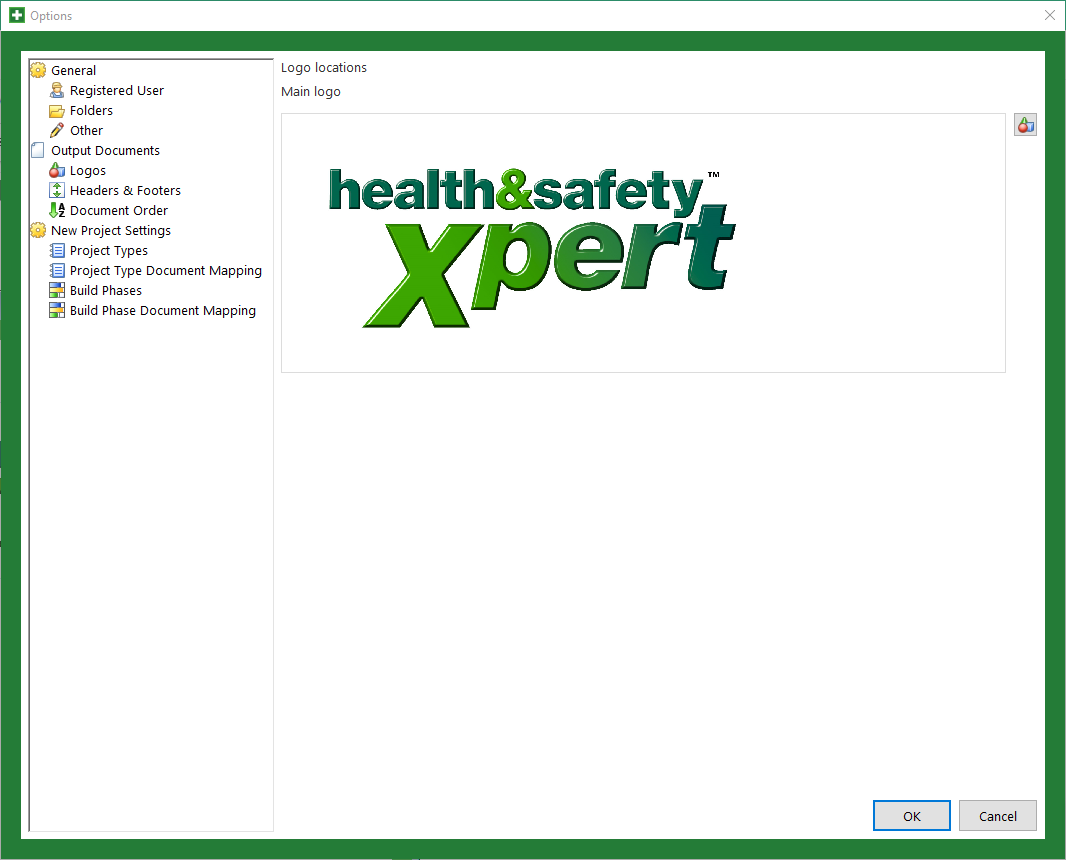Click the 'Main logo' label

pyautogui.click(x=311, y=91)
